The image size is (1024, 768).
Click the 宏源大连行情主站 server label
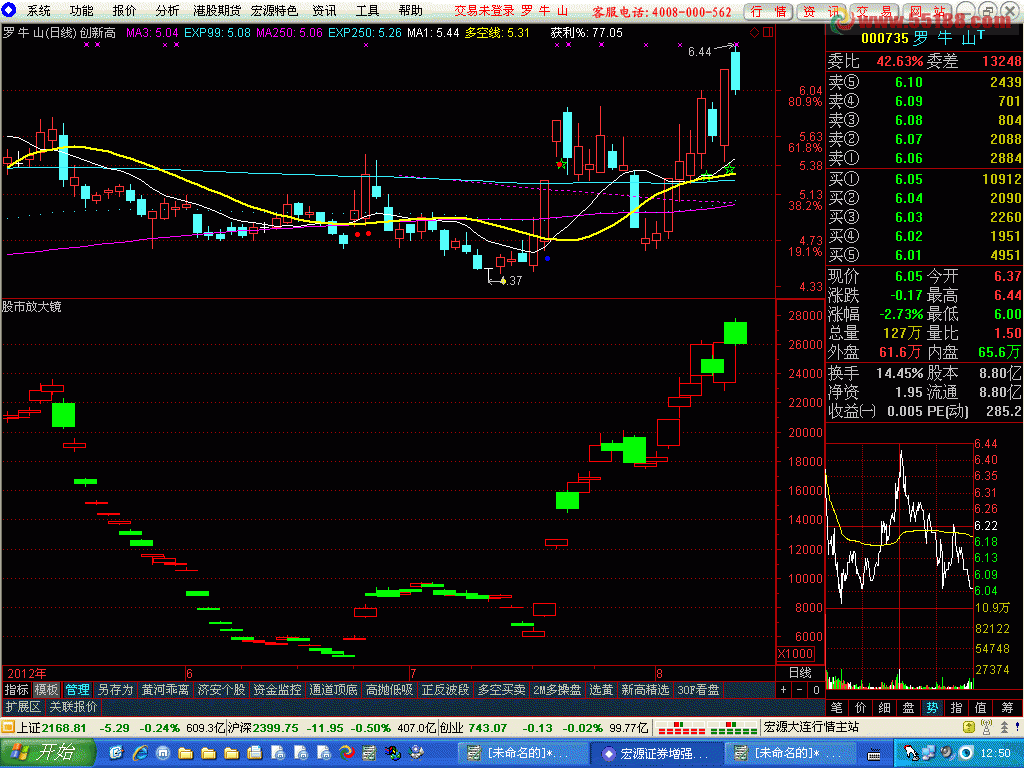810,727
